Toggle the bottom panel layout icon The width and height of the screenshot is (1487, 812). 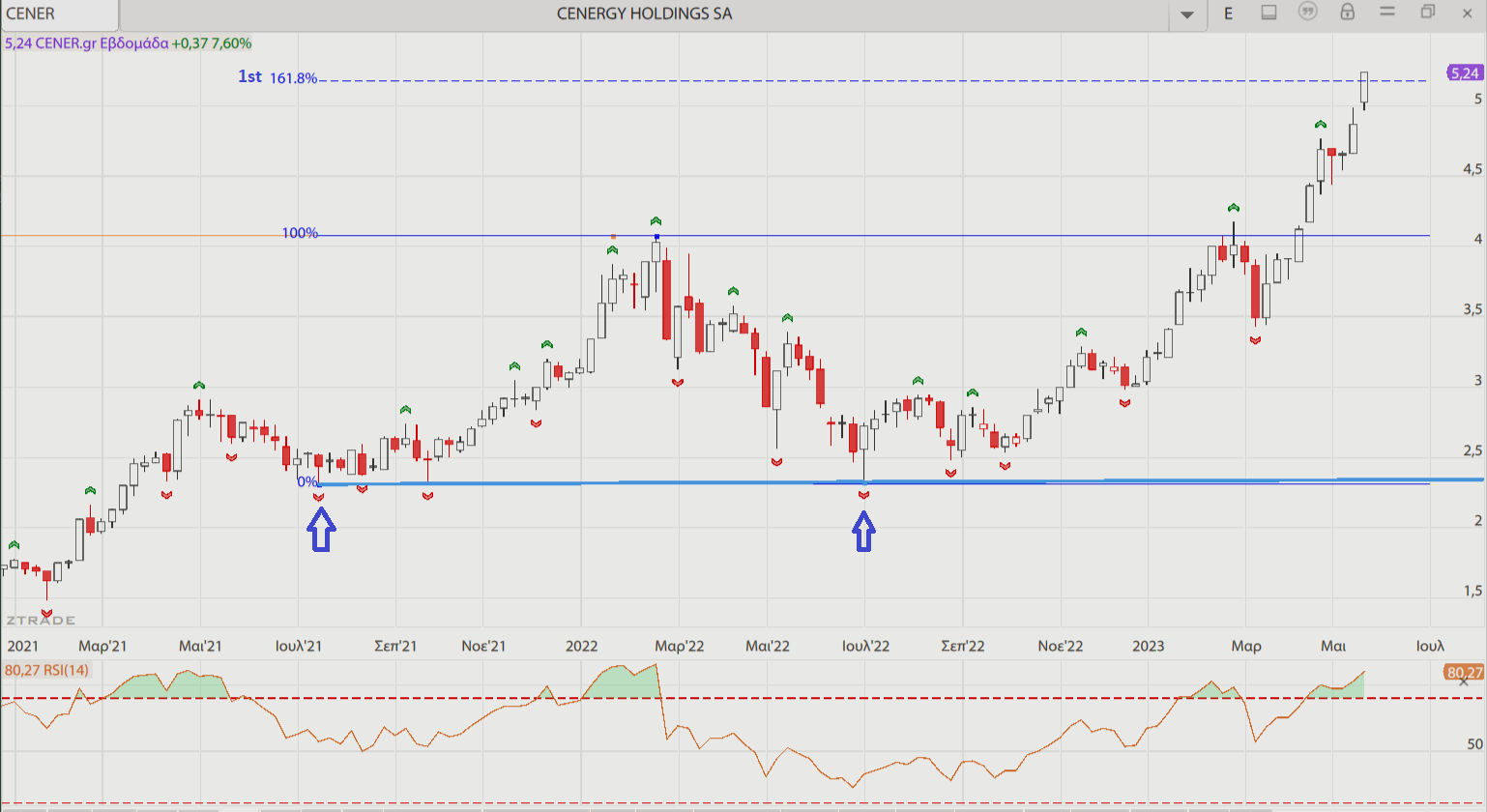tap(1269, 13)
